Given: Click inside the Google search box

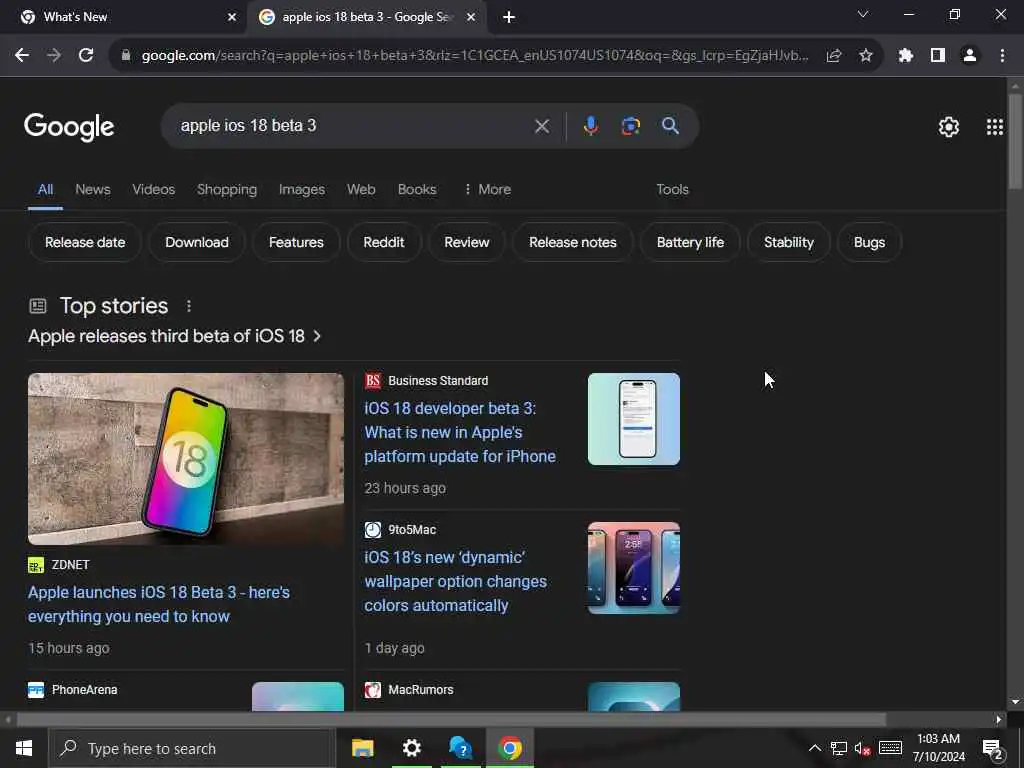Looking at the screenshot, I should coord(353,126).
